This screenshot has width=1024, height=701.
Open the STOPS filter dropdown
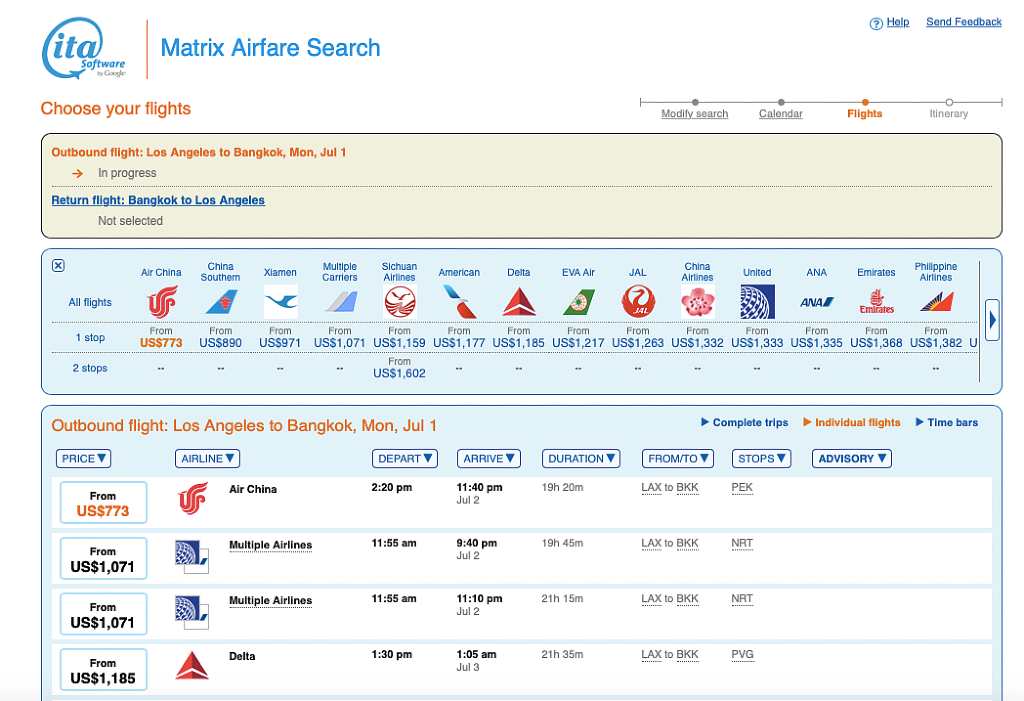click(x=761, y=459)
